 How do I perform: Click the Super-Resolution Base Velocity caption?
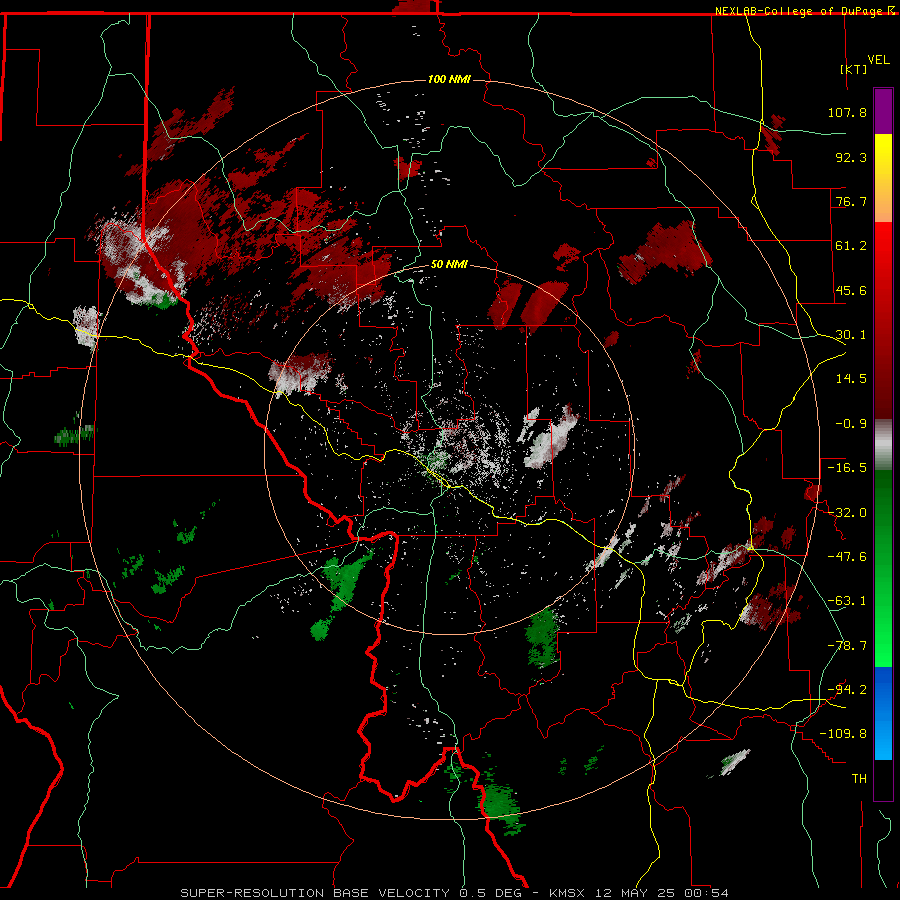[x=455, y=893]
